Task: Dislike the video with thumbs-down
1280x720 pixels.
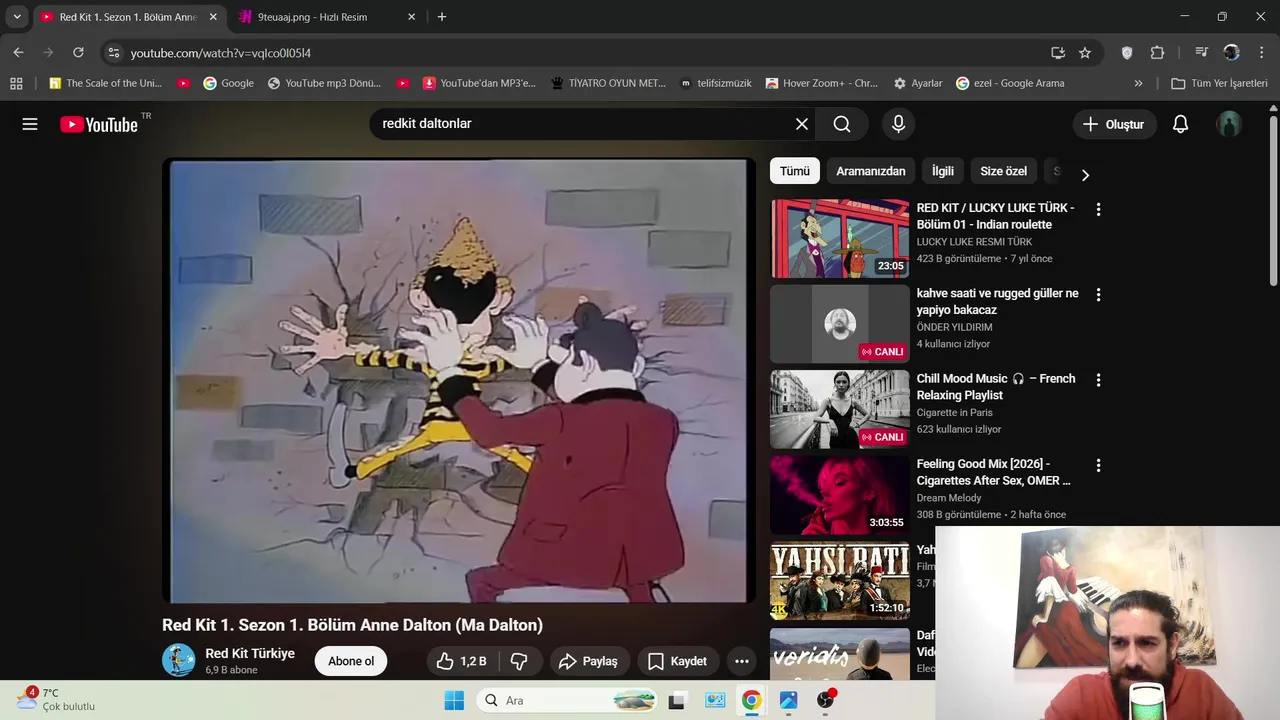Action: pyautogui.click(x=519, y=661)
